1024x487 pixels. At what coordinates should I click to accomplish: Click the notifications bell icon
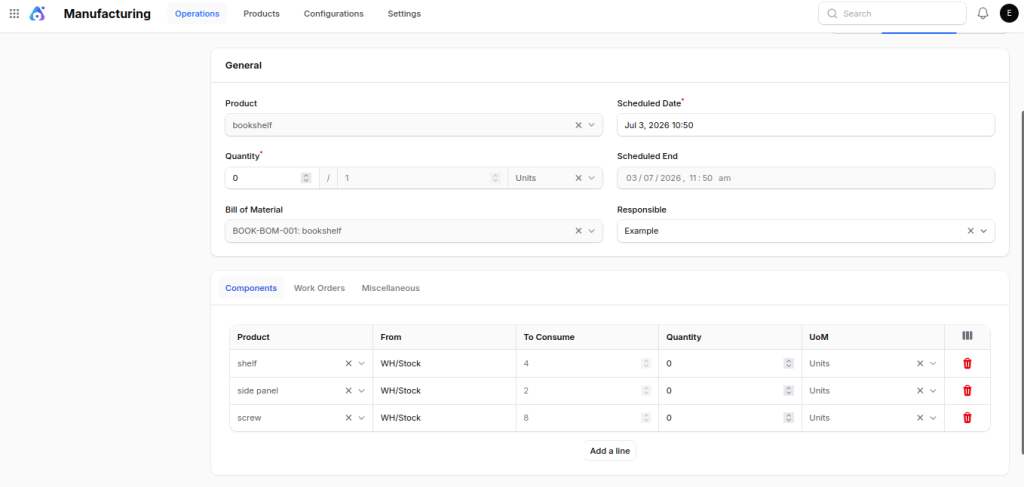click(x=983, y=13)
